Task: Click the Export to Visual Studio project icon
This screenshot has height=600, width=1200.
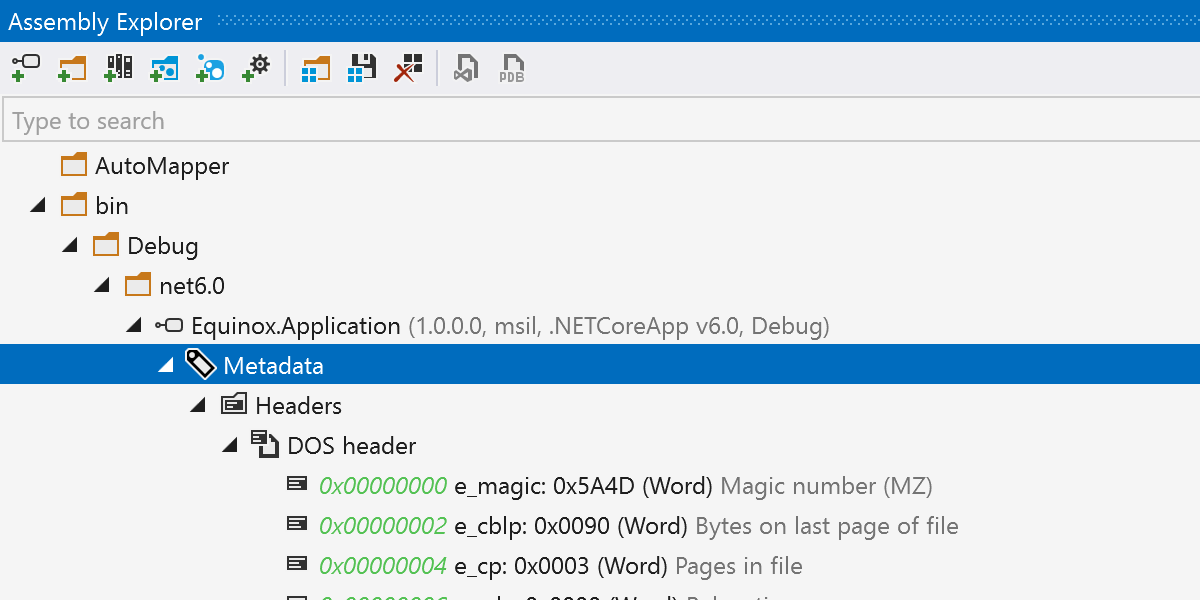Action: click(466, 68)
